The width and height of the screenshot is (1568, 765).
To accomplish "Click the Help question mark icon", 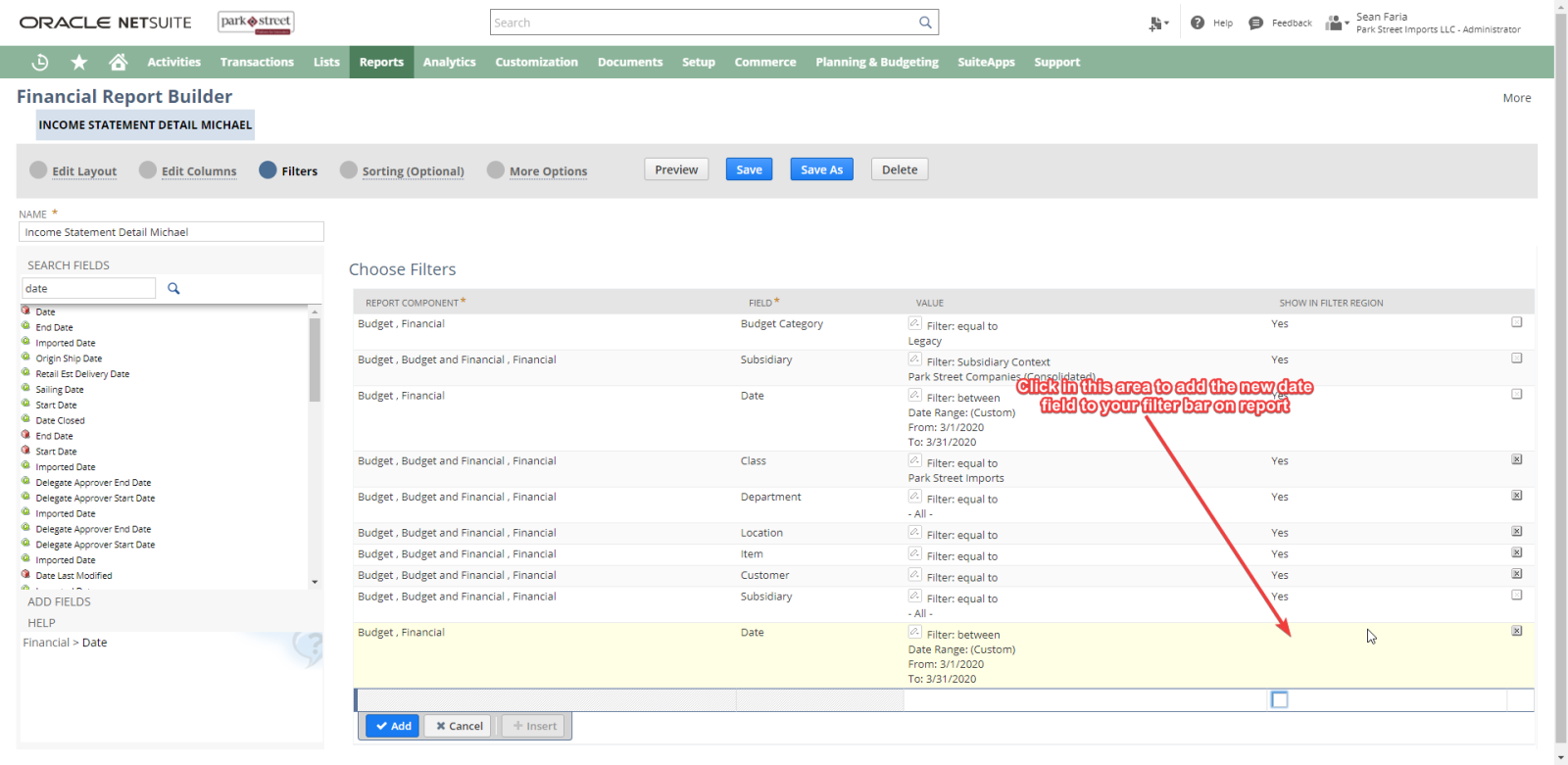I will (x=1198, y=23).
